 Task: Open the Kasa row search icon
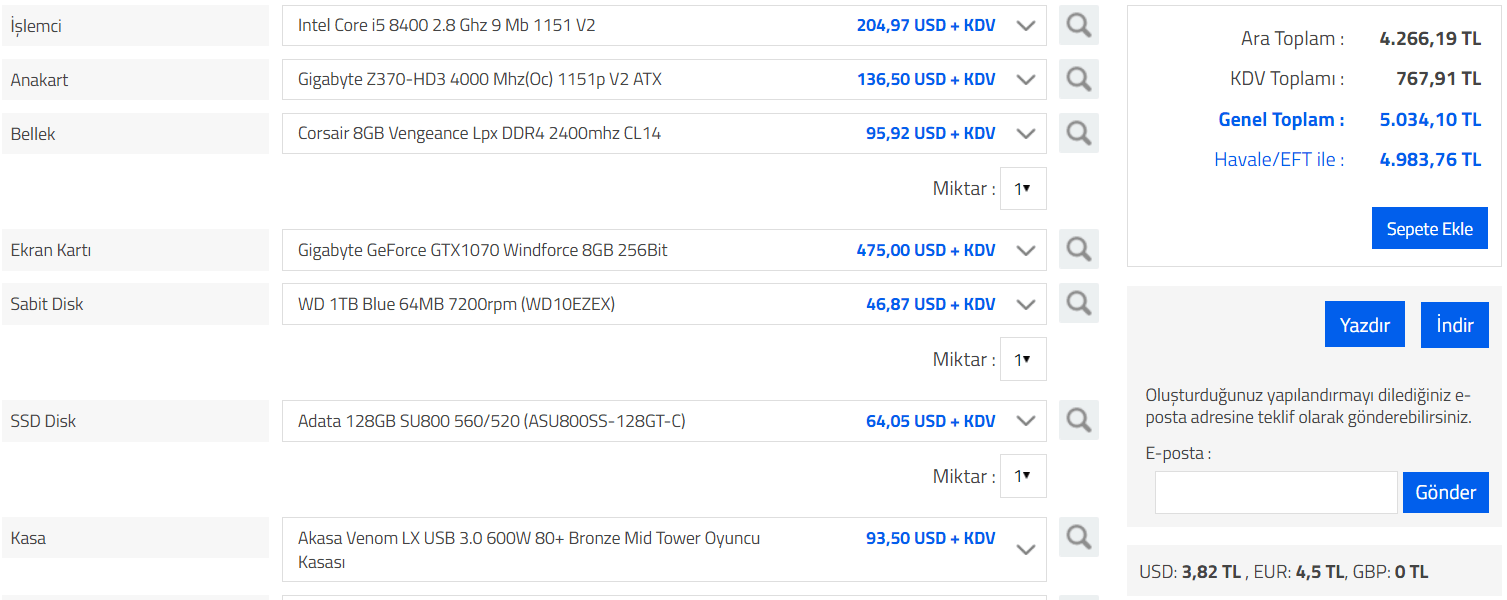(x=1078, y=538)
